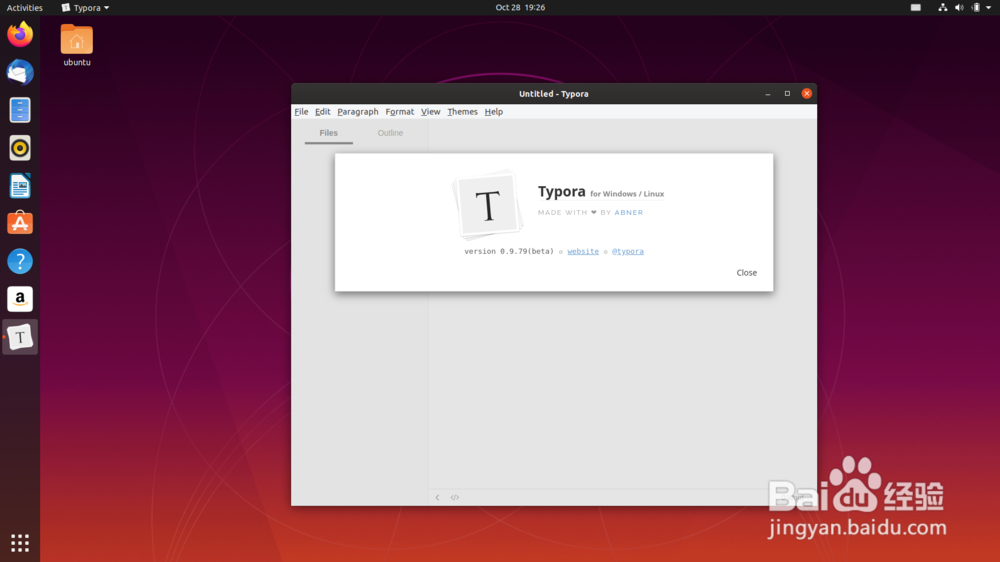
Task: Click the ABNER author link
Action: pyautogui.click(x=629, y=212)
